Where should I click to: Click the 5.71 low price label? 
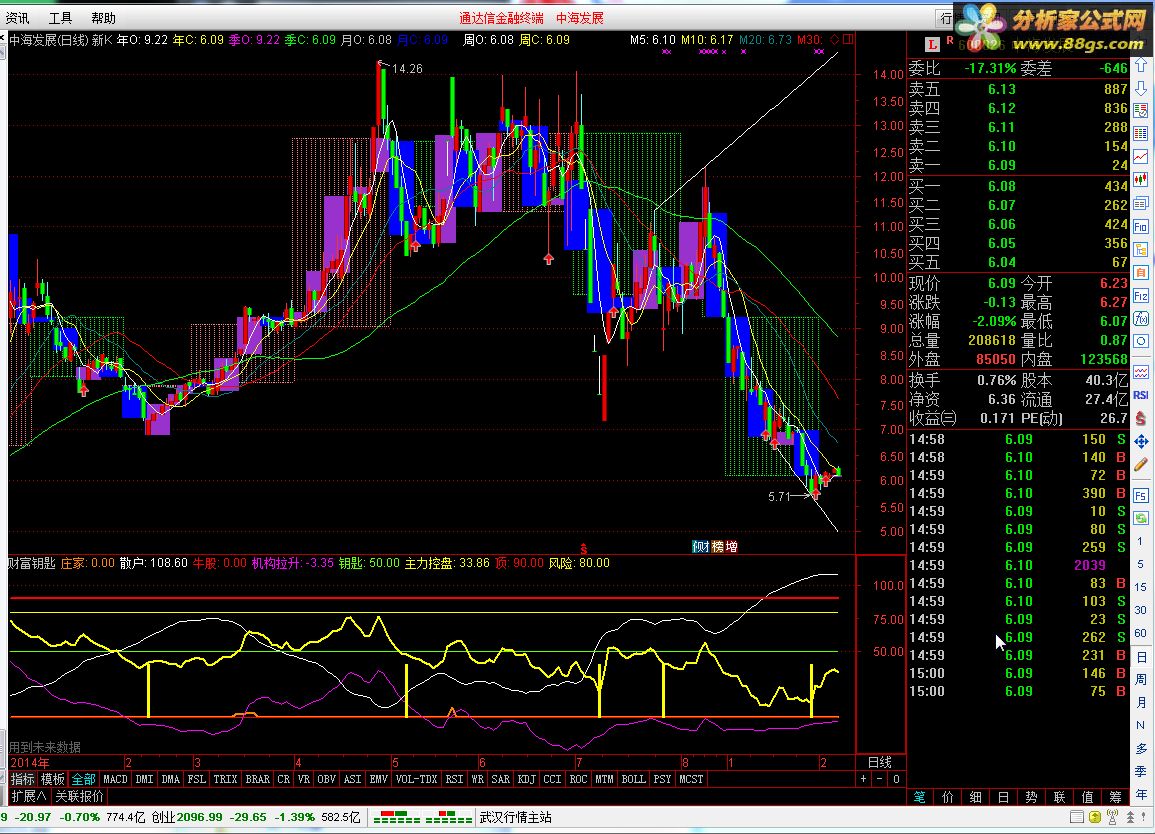(x=779, y=497)
